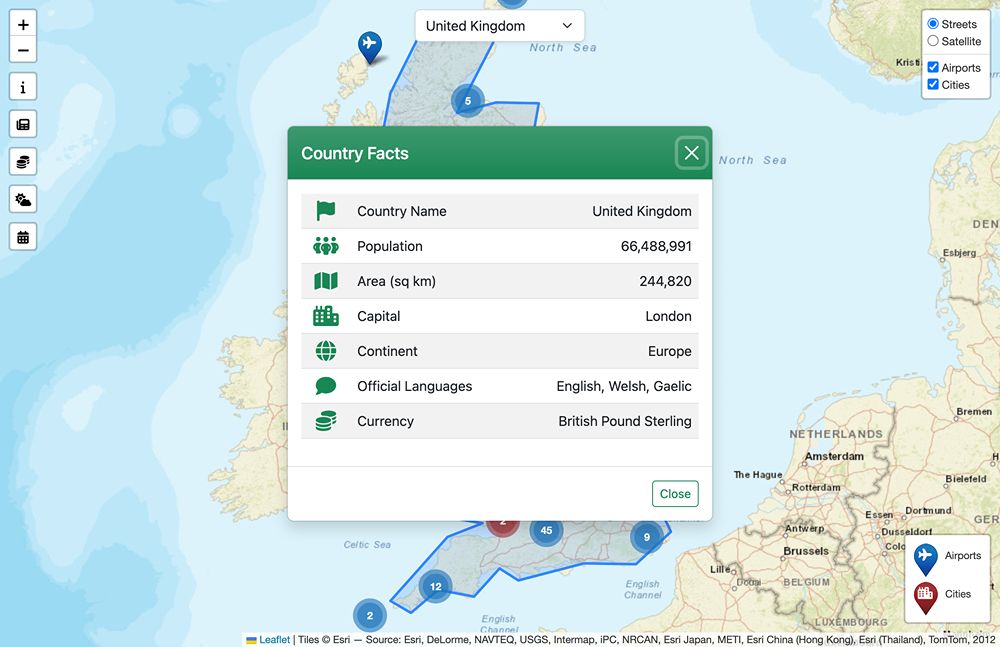1000x647 pixels.
Task: Expand the cluster marker showing 45
Action: pyautogui.click(x=546, y=530)
